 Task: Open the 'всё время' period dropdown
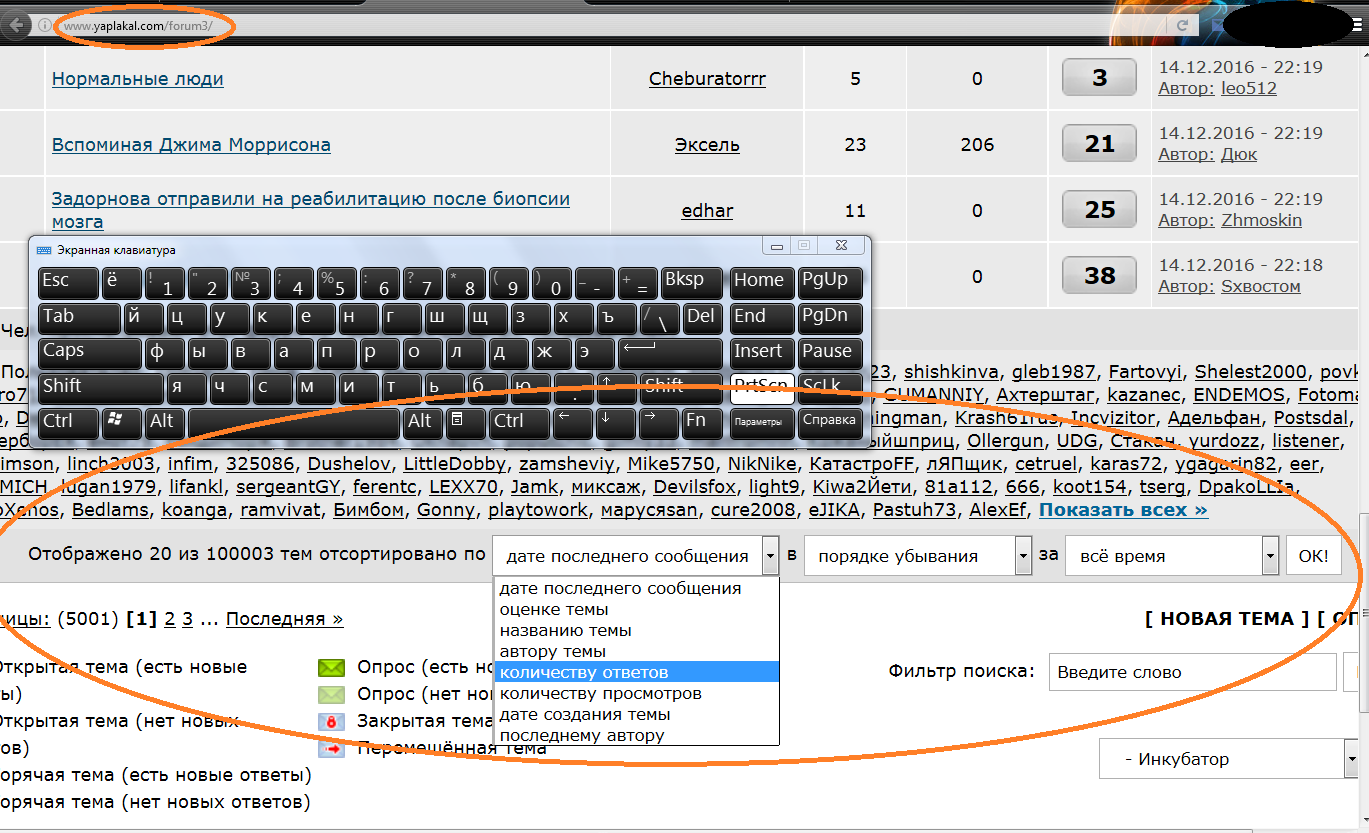point(1172,556)
